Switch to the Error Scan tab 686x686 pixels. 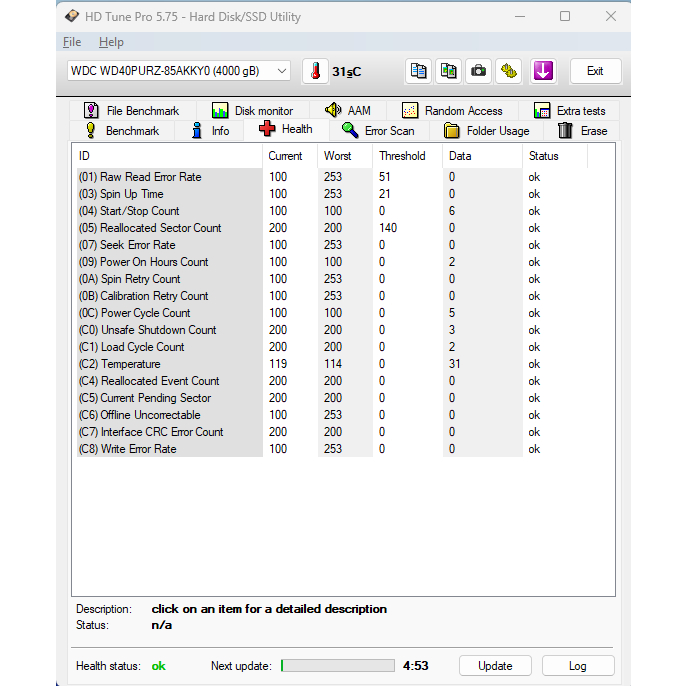point(378,131)
